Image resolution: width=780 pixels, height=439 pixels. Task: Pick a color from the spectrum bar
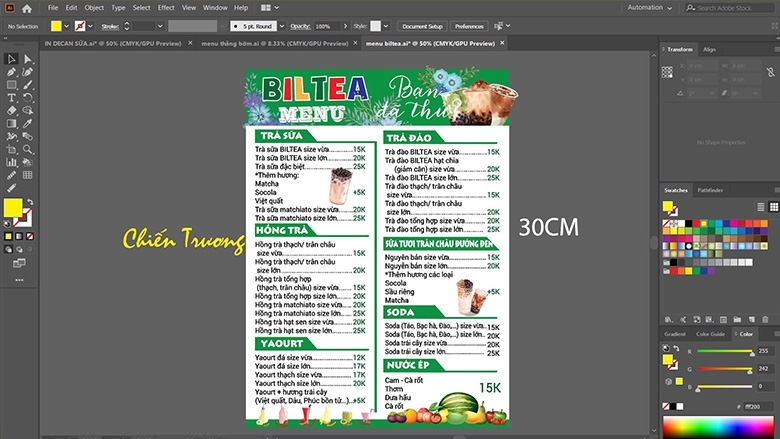point(719,428)
